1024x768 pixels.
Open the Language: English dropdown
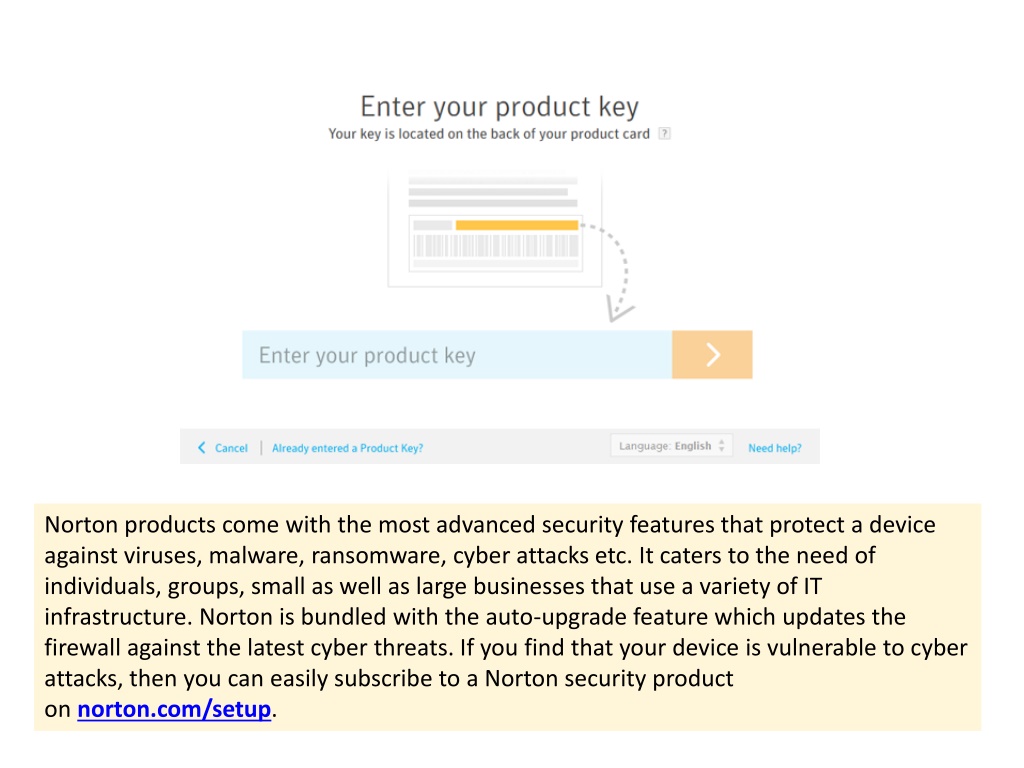pyautogui.click(x=671, y=446)
